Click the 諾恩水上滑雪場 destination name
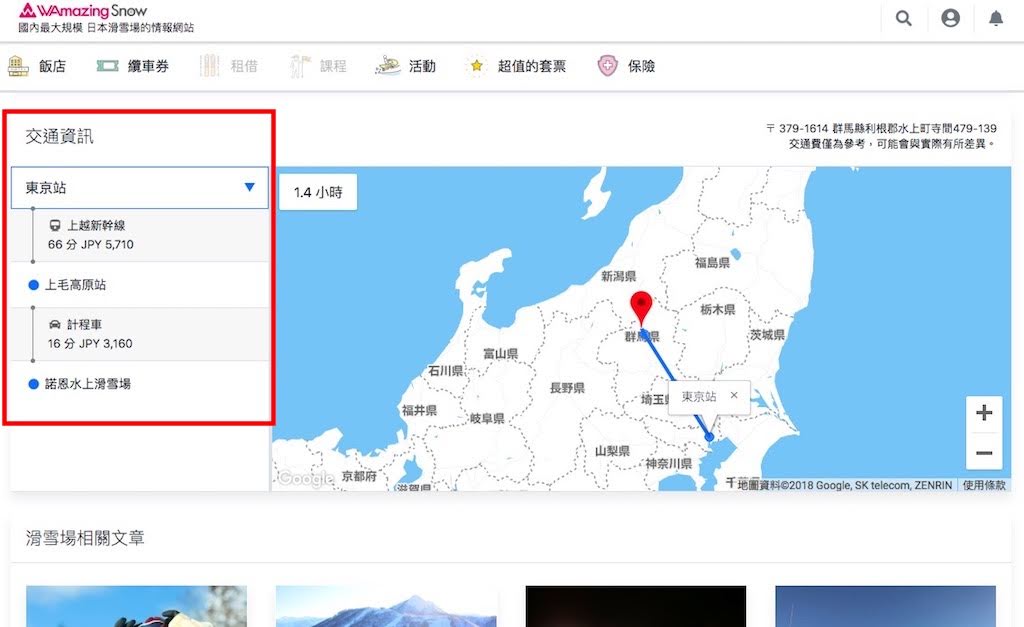This screenshot has height=627, width=1024. point(88,384)
